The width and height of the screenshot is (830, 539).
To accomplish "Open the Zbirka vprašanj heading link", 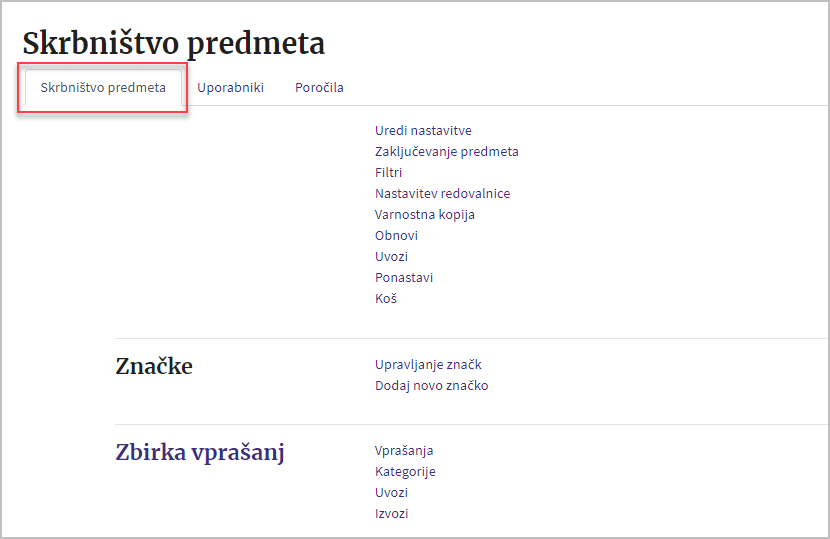I will click(200, 453).
